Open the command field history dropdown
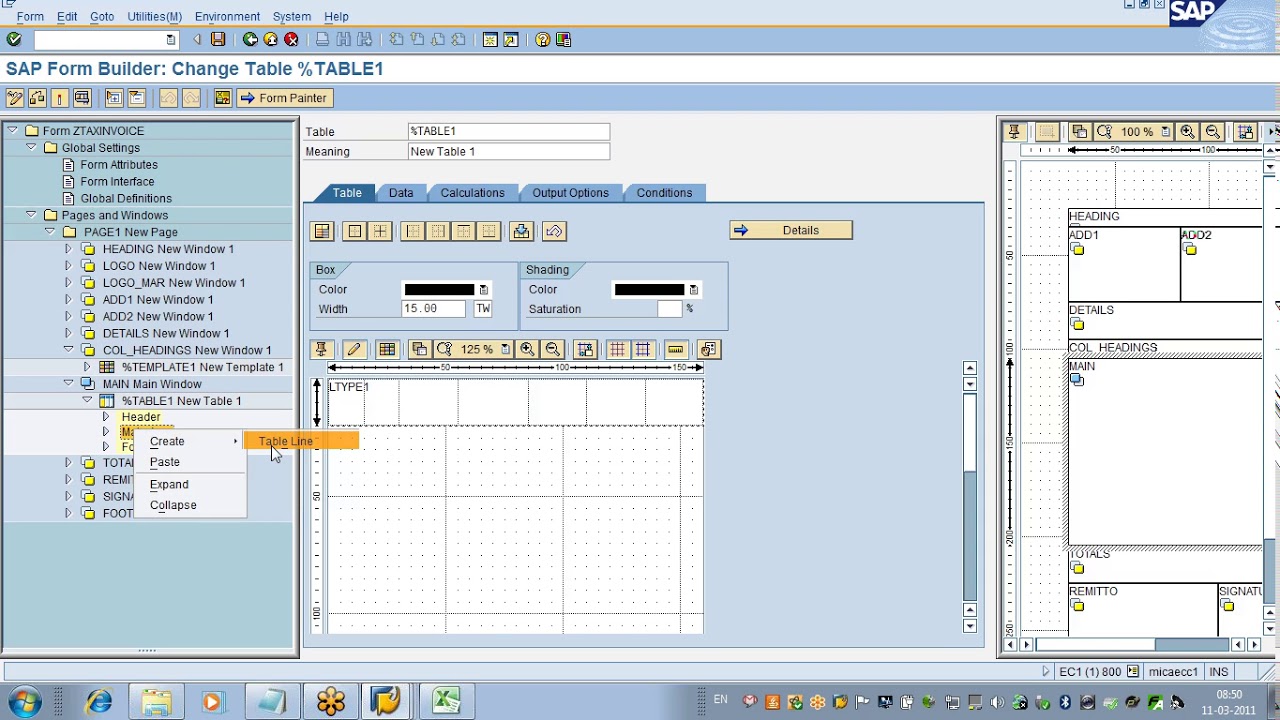Image resolution: width=1280 pixels, height=720 pixels. [171, 39]
